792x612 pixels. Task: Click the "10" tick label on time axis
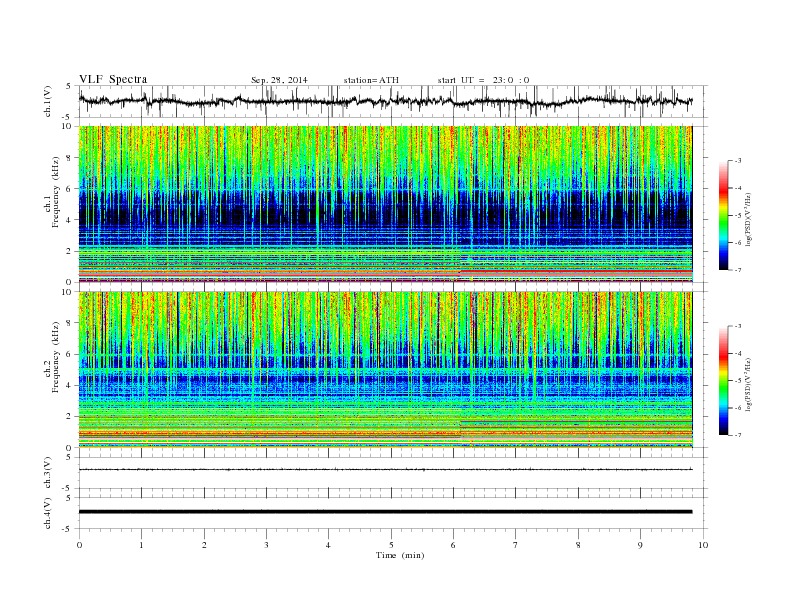pyautogui.click(x=703, y=545)
